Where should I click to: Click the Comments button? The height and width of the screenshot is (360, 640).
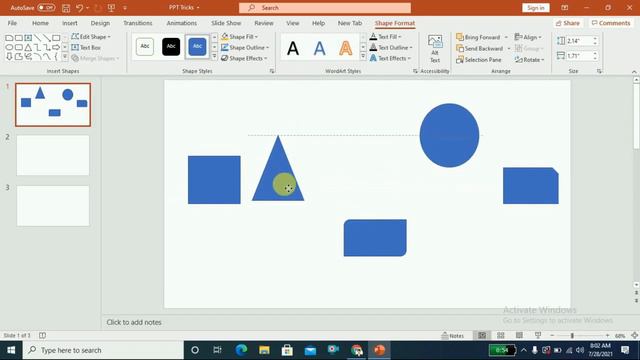pyautogui.click(x=611, y=23)
